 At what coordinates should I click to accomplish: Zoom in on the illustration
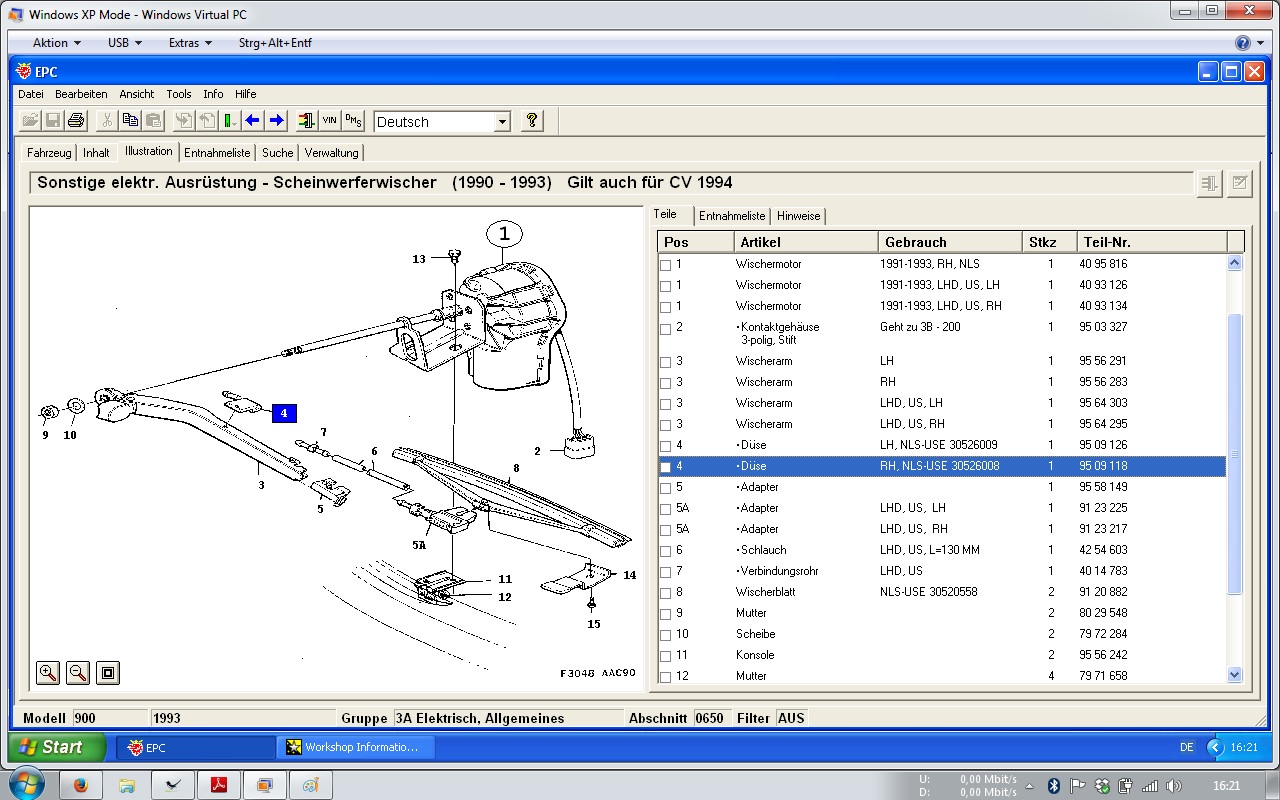pyautogui.click(x=48, y=673)
